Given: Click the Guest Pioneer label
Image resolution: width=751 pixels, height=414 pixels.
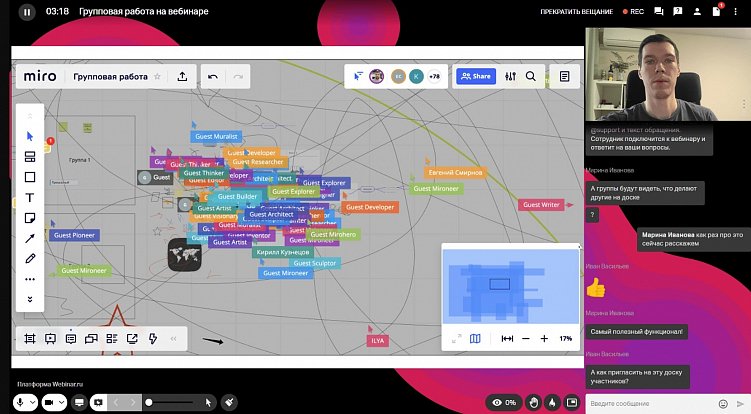Looking at the screenshot, I should 74,235.
